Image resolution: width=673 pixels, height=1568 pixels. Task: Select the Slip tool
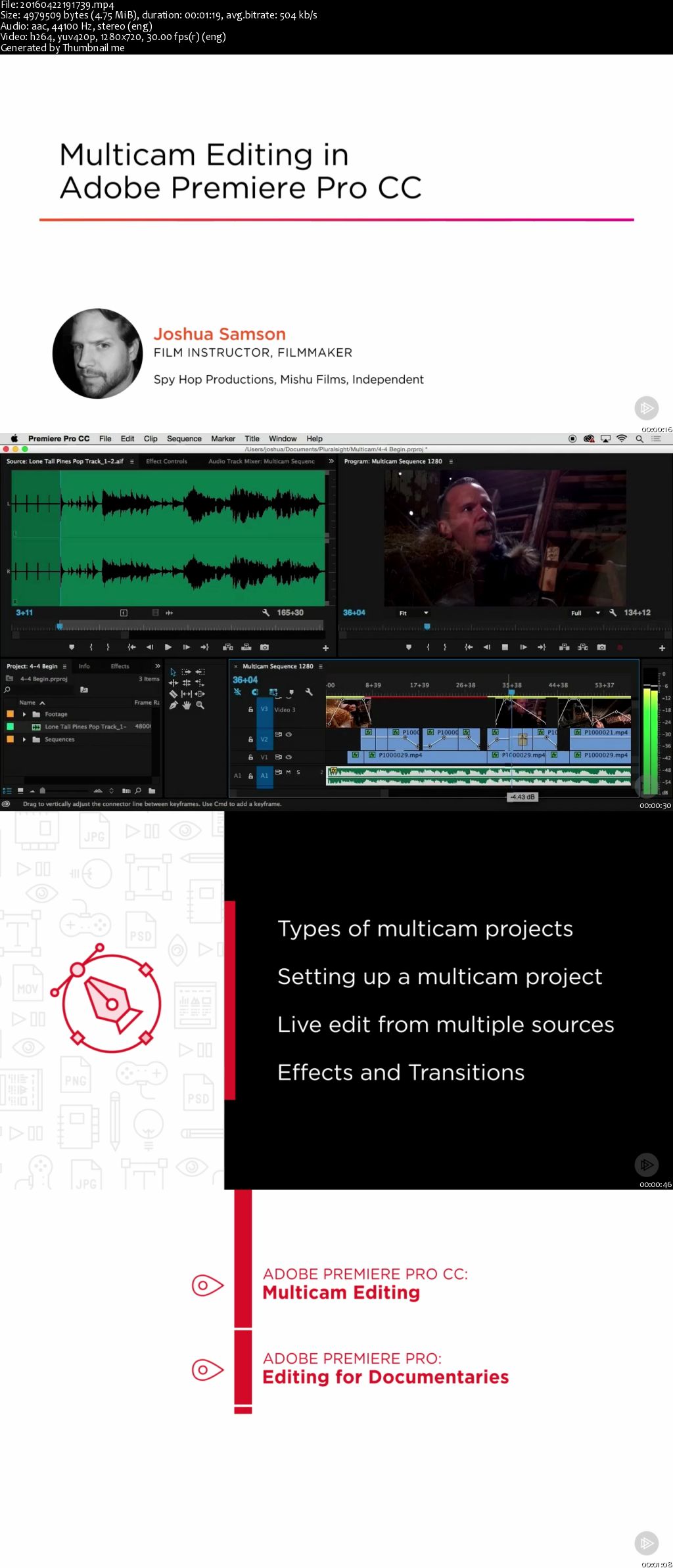pos(187,694)
